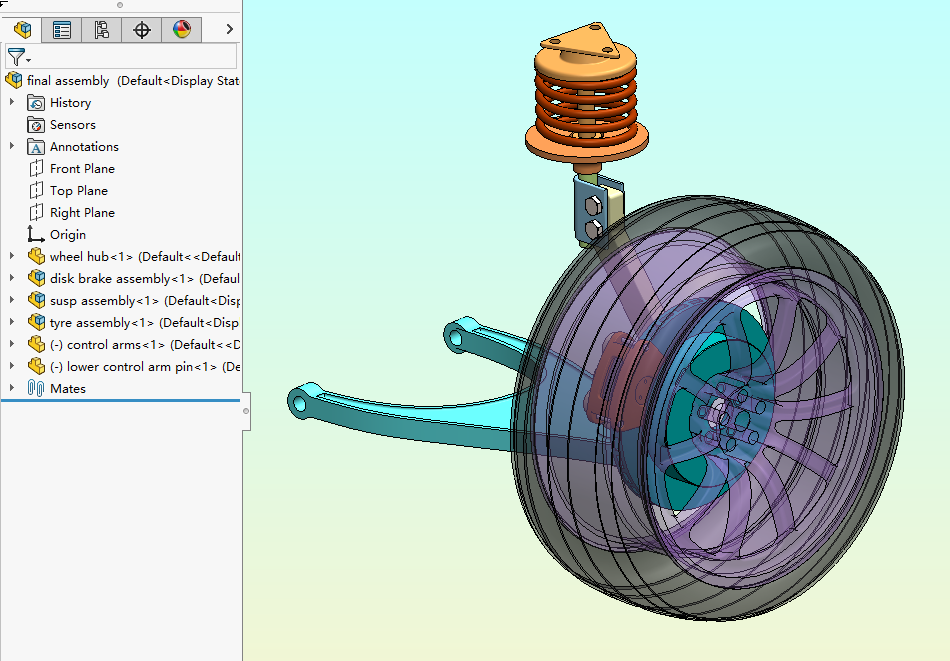This screenshot has width=950, height=661.
Task: Click the History folder icon
Action: [36, 103]
